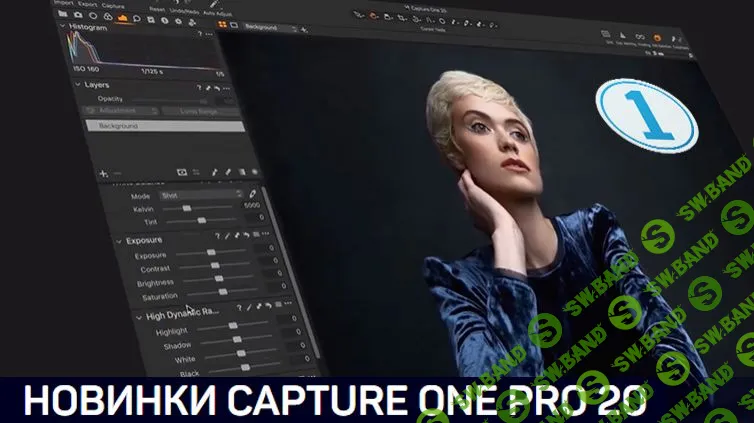Toggle the Proofing glasses icon

click(640, 37)
